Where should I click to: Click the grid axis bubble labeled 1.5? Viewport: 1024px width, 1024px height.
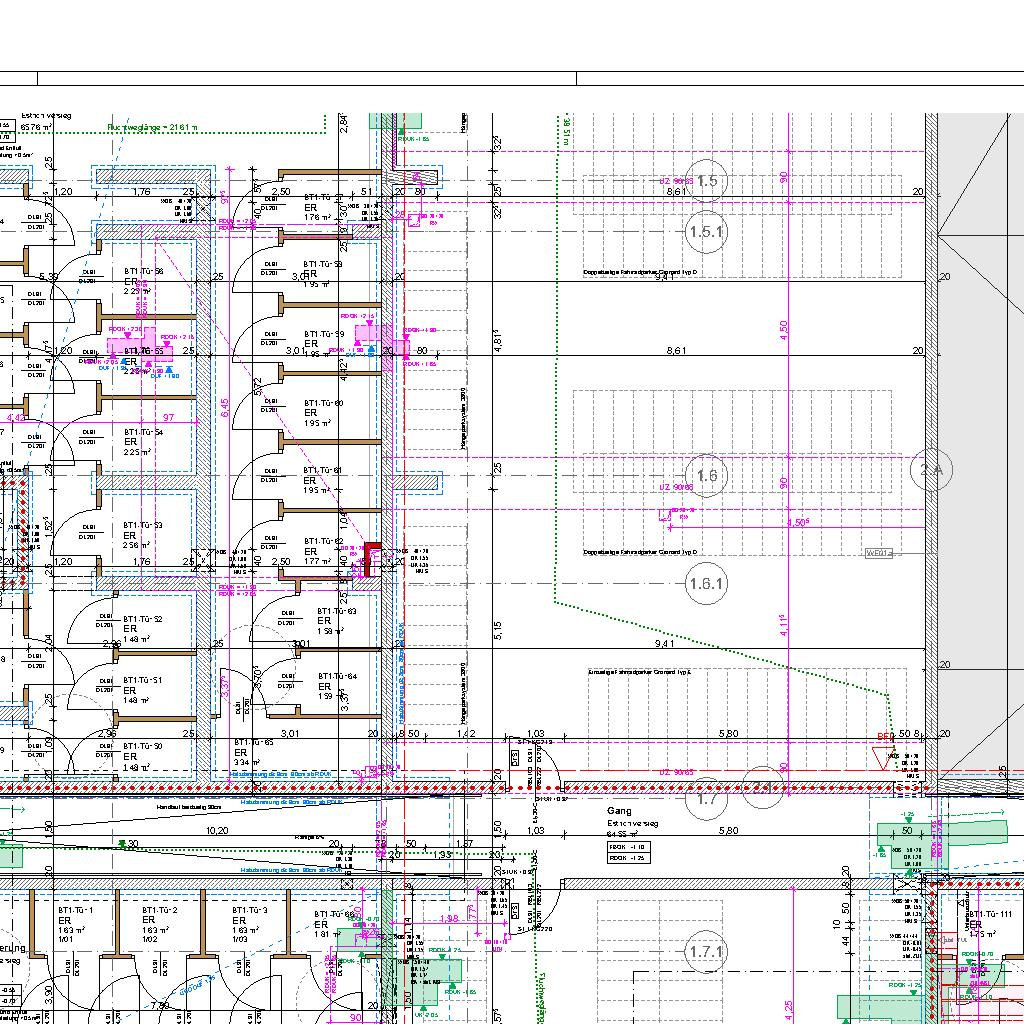[x=707, y=181]
